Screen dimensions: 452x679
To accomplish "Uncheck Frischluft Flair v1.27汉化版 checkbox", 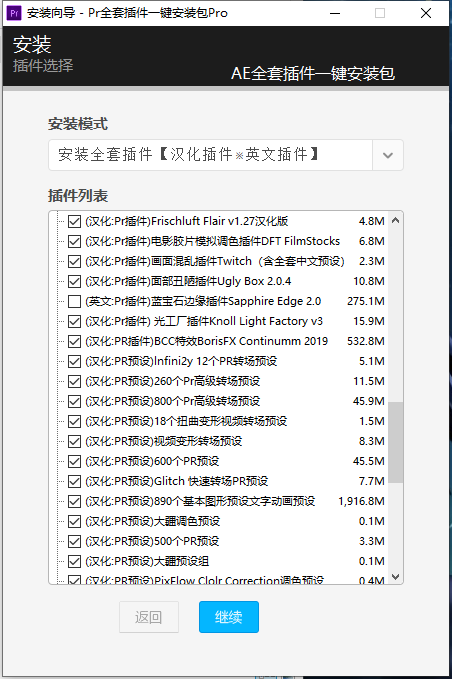I will [74, 221].
